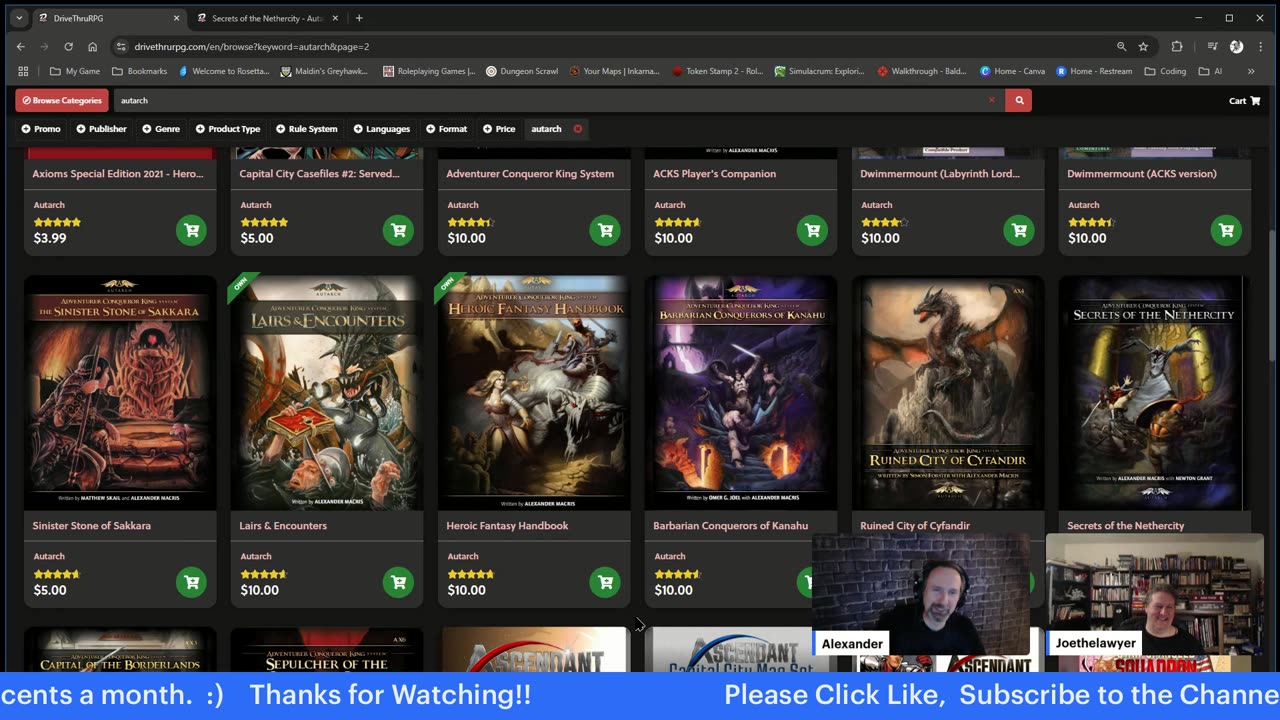Close the DriveThruRPG tab
The height and width of the screenshot is (720, 1280).
coord(176,18)
